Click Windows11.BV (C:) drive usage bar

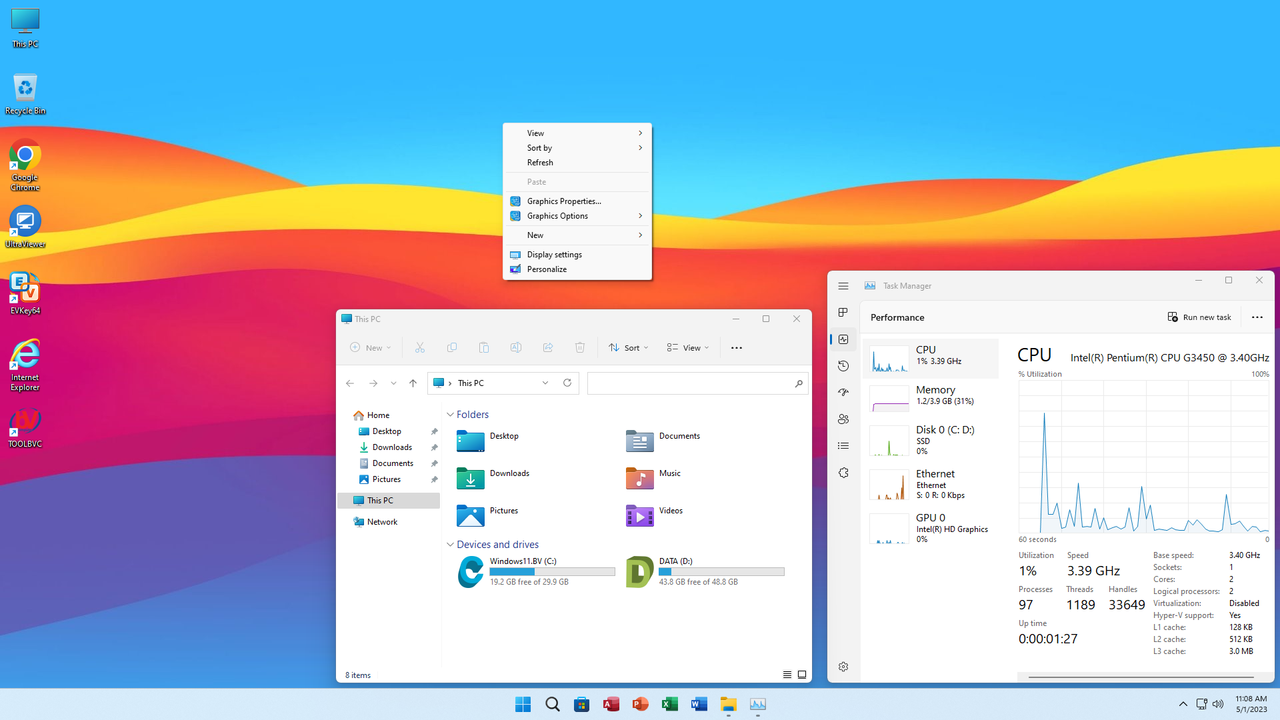[x=552, y=572]
